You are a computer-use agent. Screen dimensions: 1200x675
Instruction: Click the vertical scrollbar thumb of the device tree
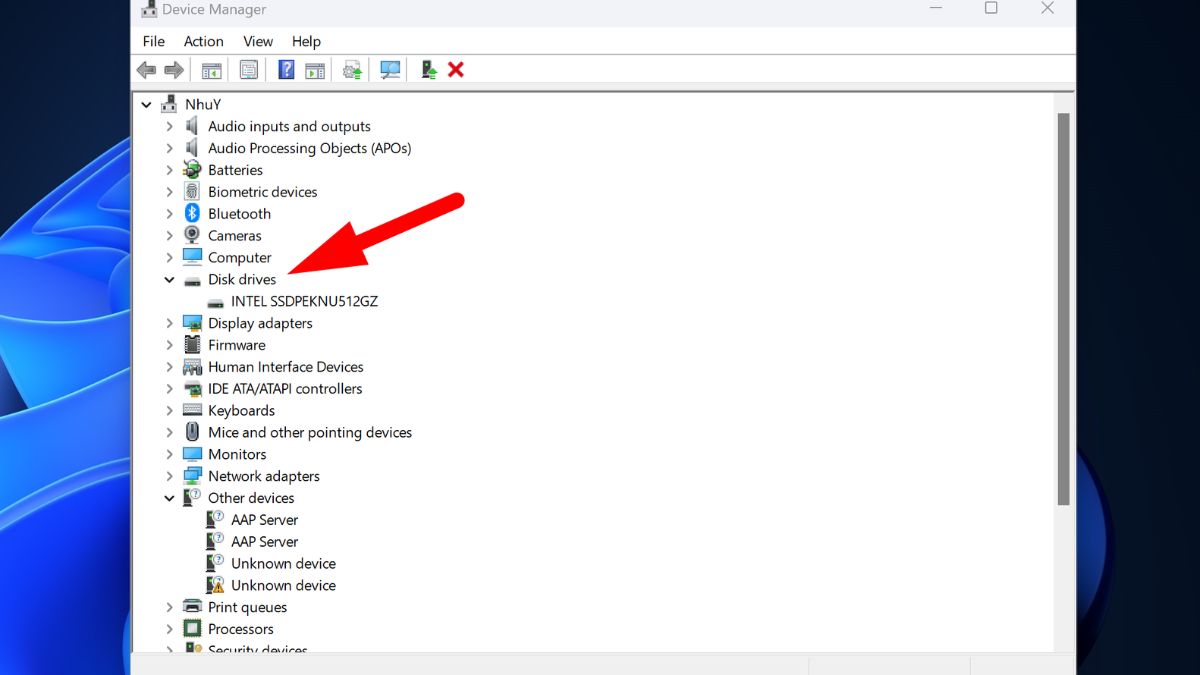(1064, 309)
